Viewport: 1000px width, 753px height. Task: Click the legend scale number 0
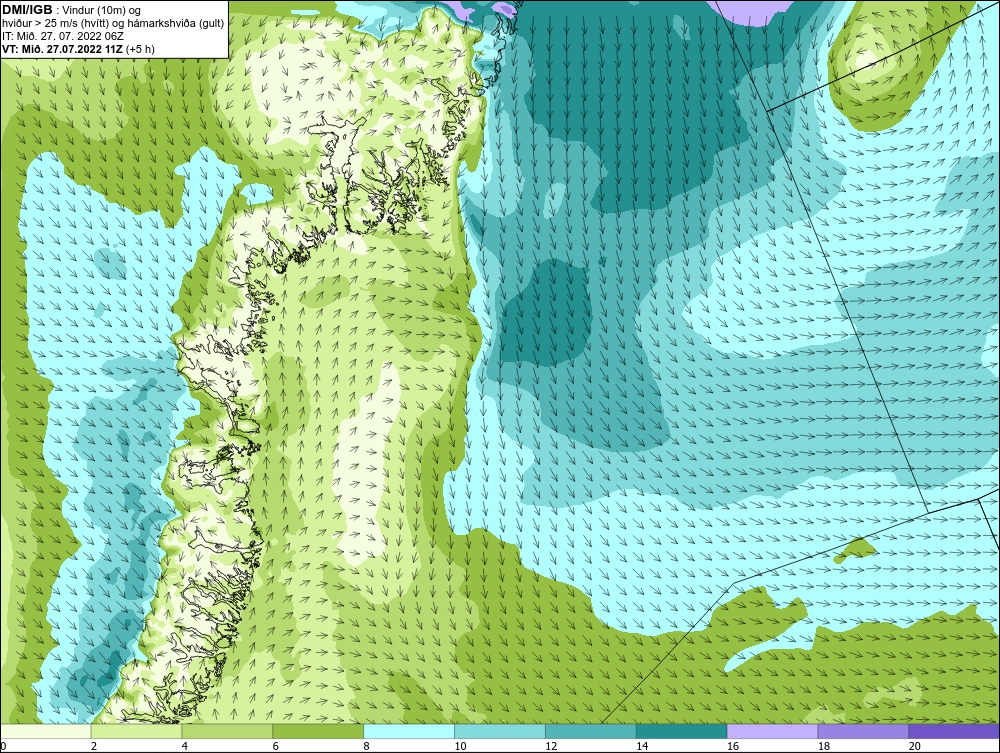tap(3, 746)
